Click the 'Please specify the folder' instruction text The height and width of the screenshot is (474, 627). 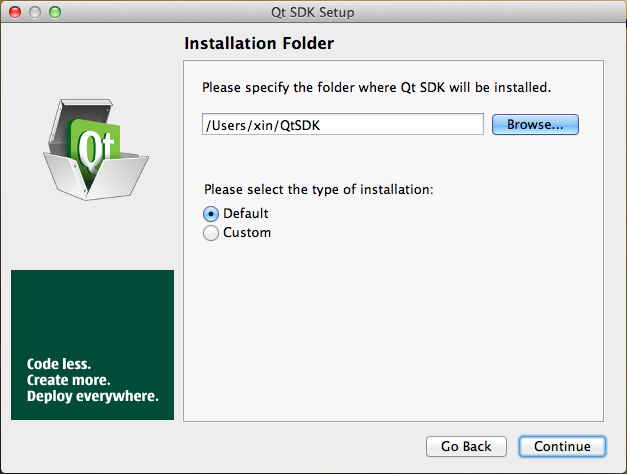pos(376,88)
